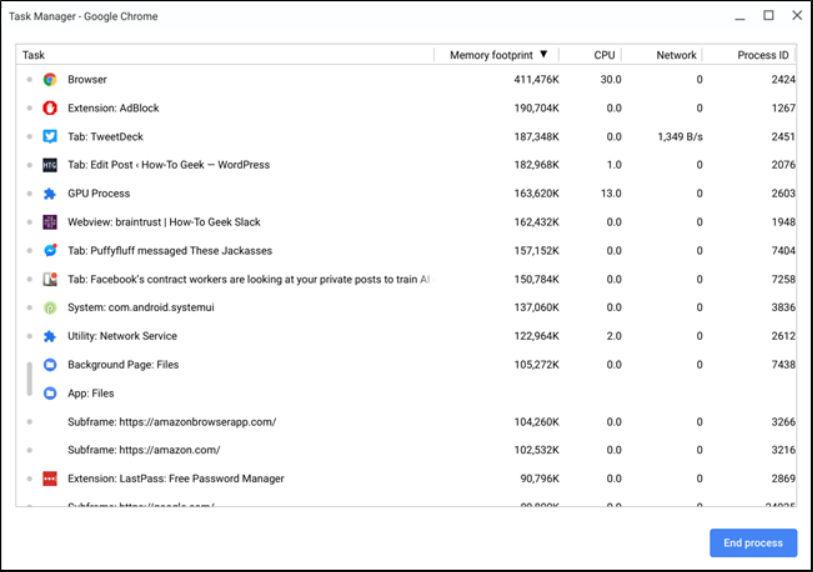Click process ID 2424
The height and width of the screenshot is (572, 813).
pyautogui.click(x=783, y=79)
